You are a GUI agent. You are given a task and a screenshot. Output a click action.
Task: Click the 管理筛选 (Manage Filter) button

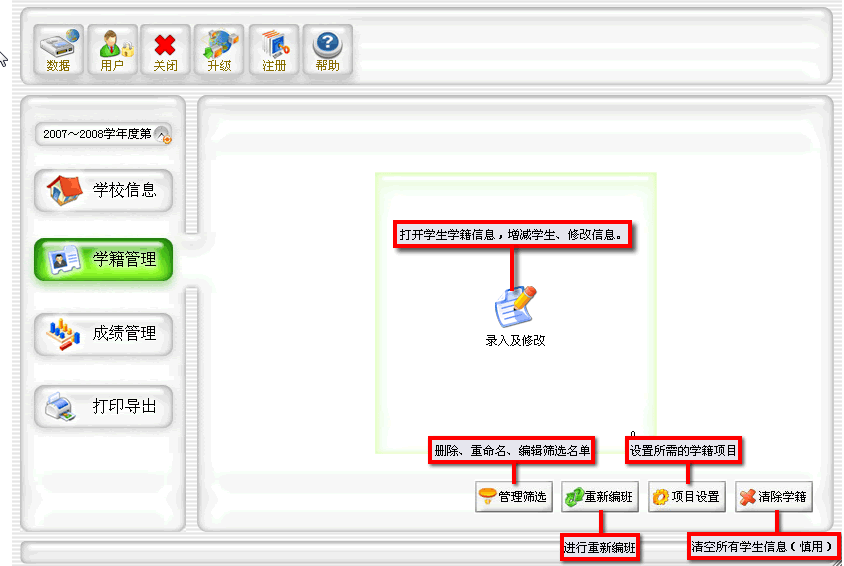tap(514, 496)
